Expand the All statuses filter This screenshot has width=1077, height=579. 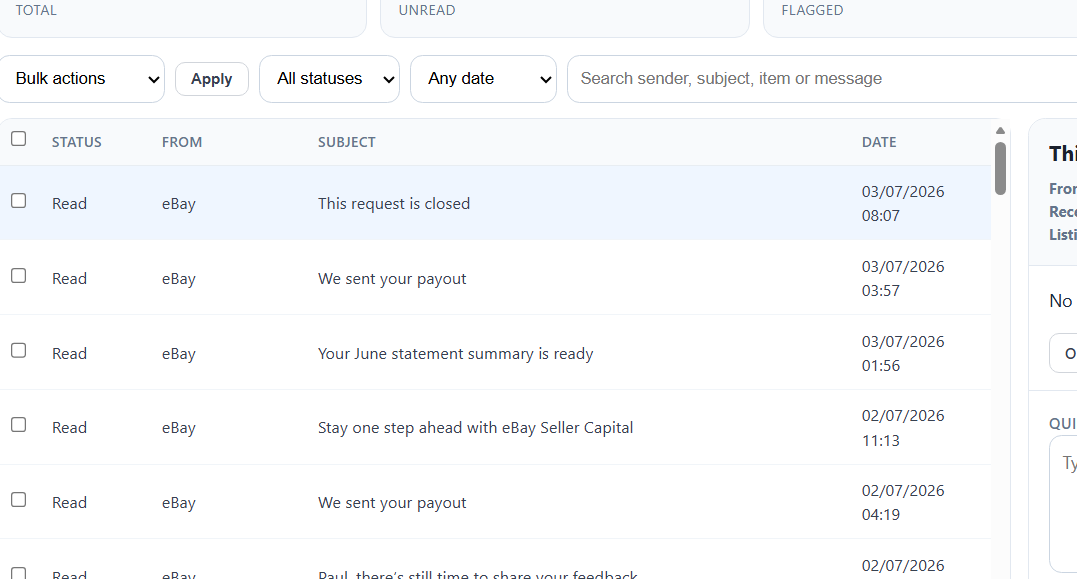pyautogui.click(x=329, y=79)
